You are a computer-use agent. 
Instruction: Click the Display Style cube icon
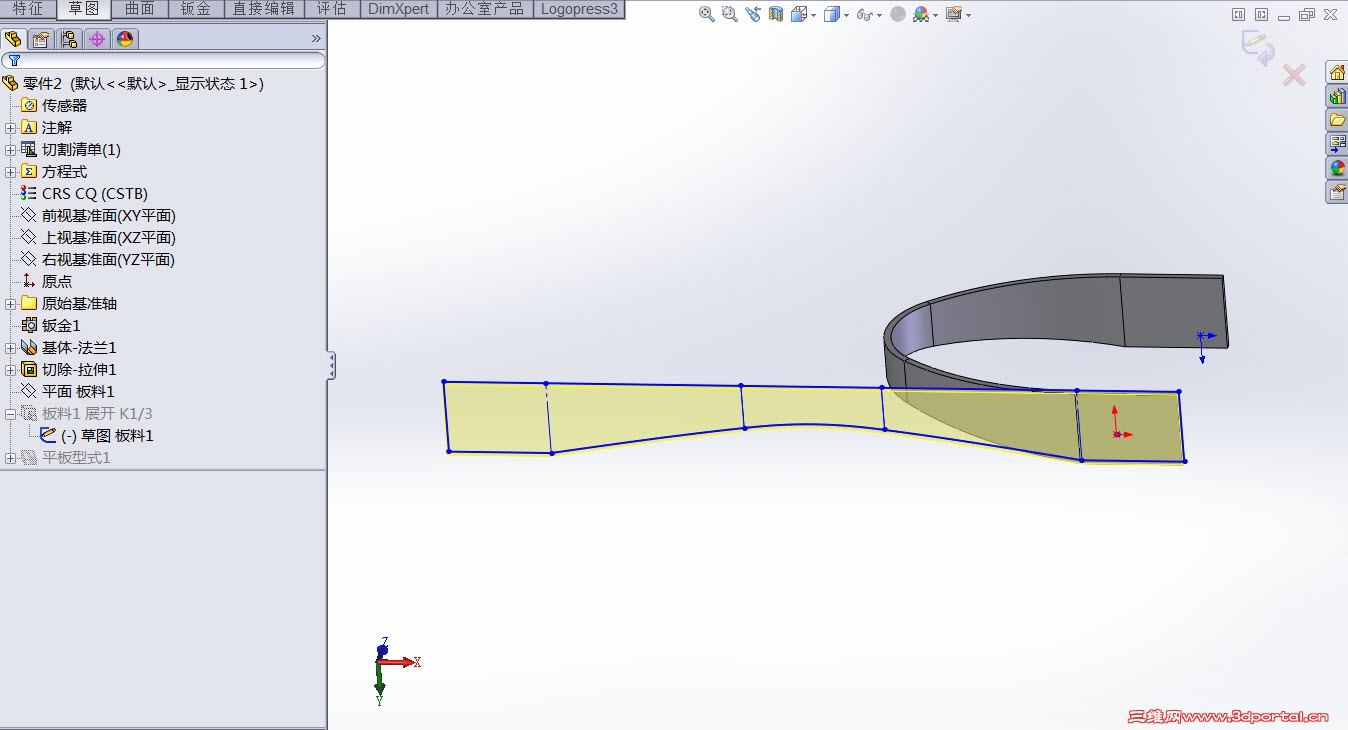click(x=830, y=14)
